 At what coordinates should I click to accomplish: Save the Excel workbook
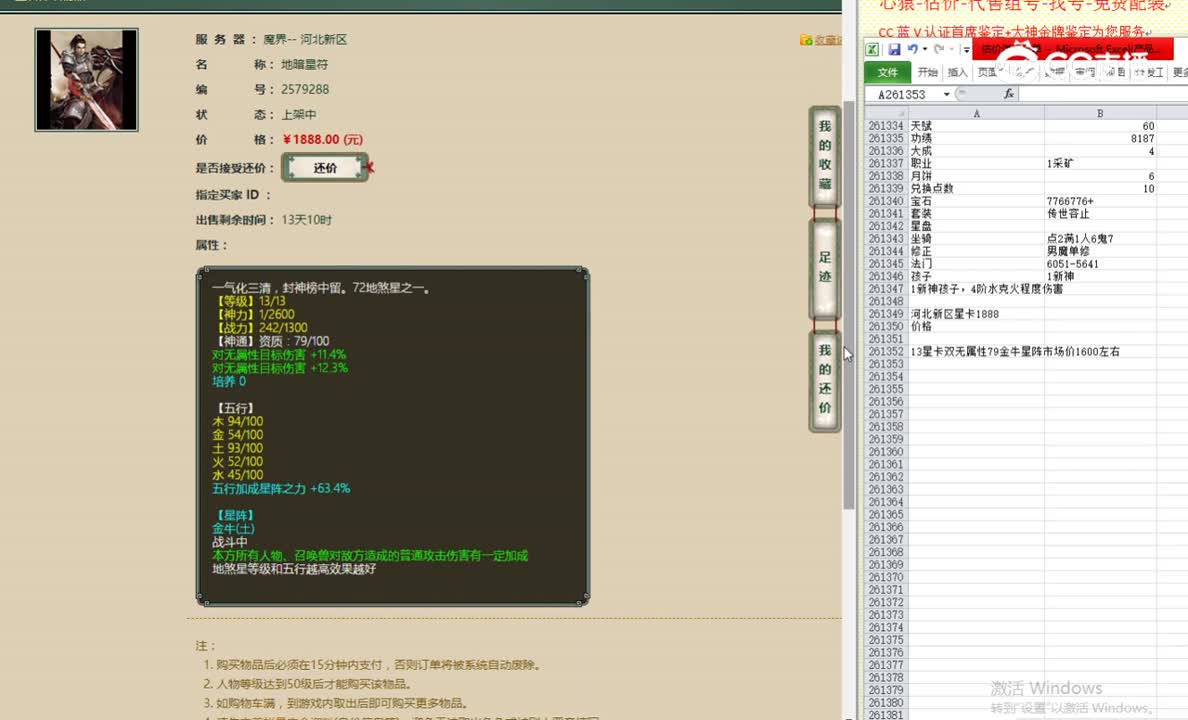coord(894,49)
